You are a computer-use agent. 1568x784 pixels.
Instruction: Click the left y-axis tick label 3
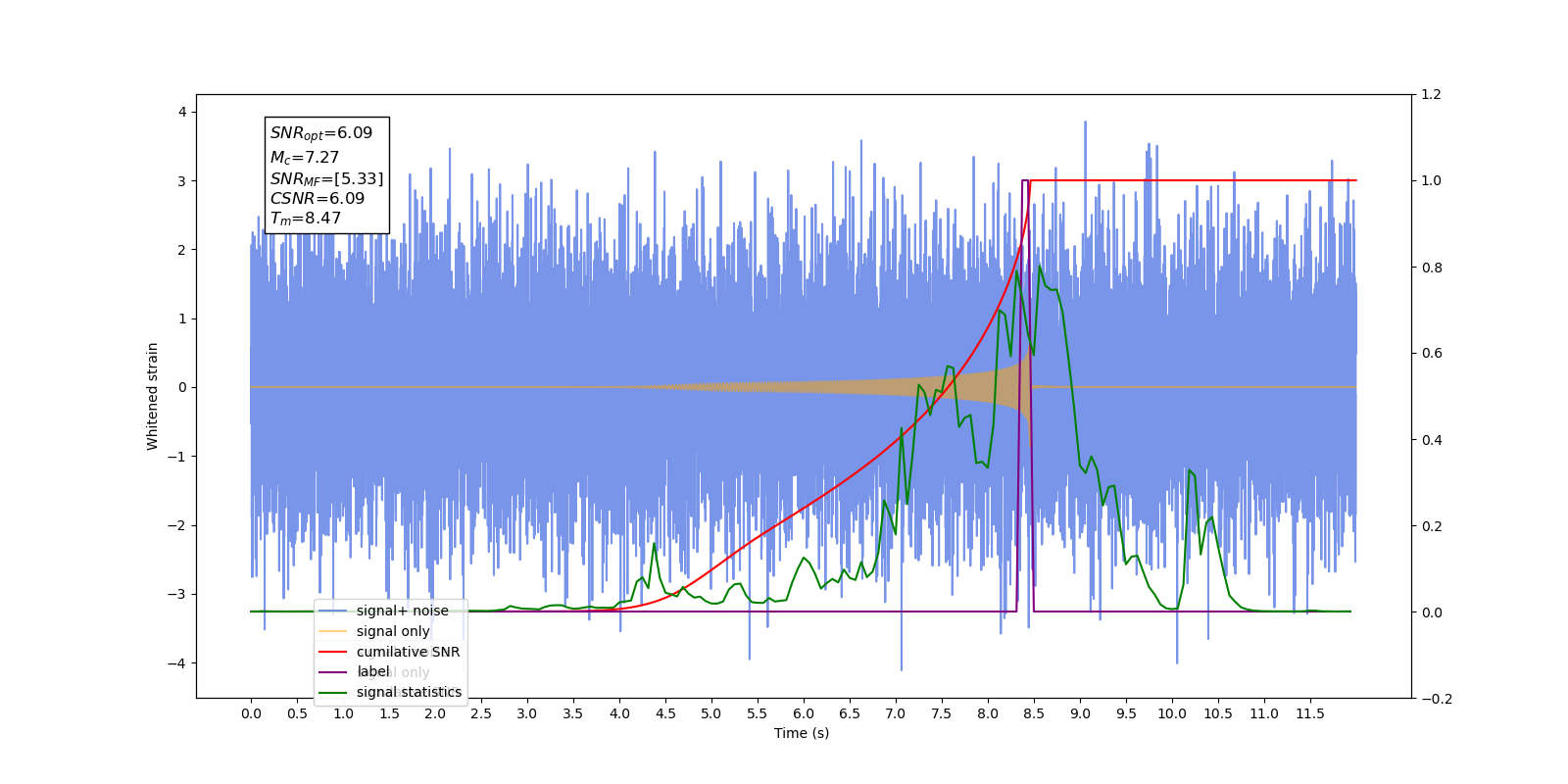pyautogui.click(x=182, y=181)
